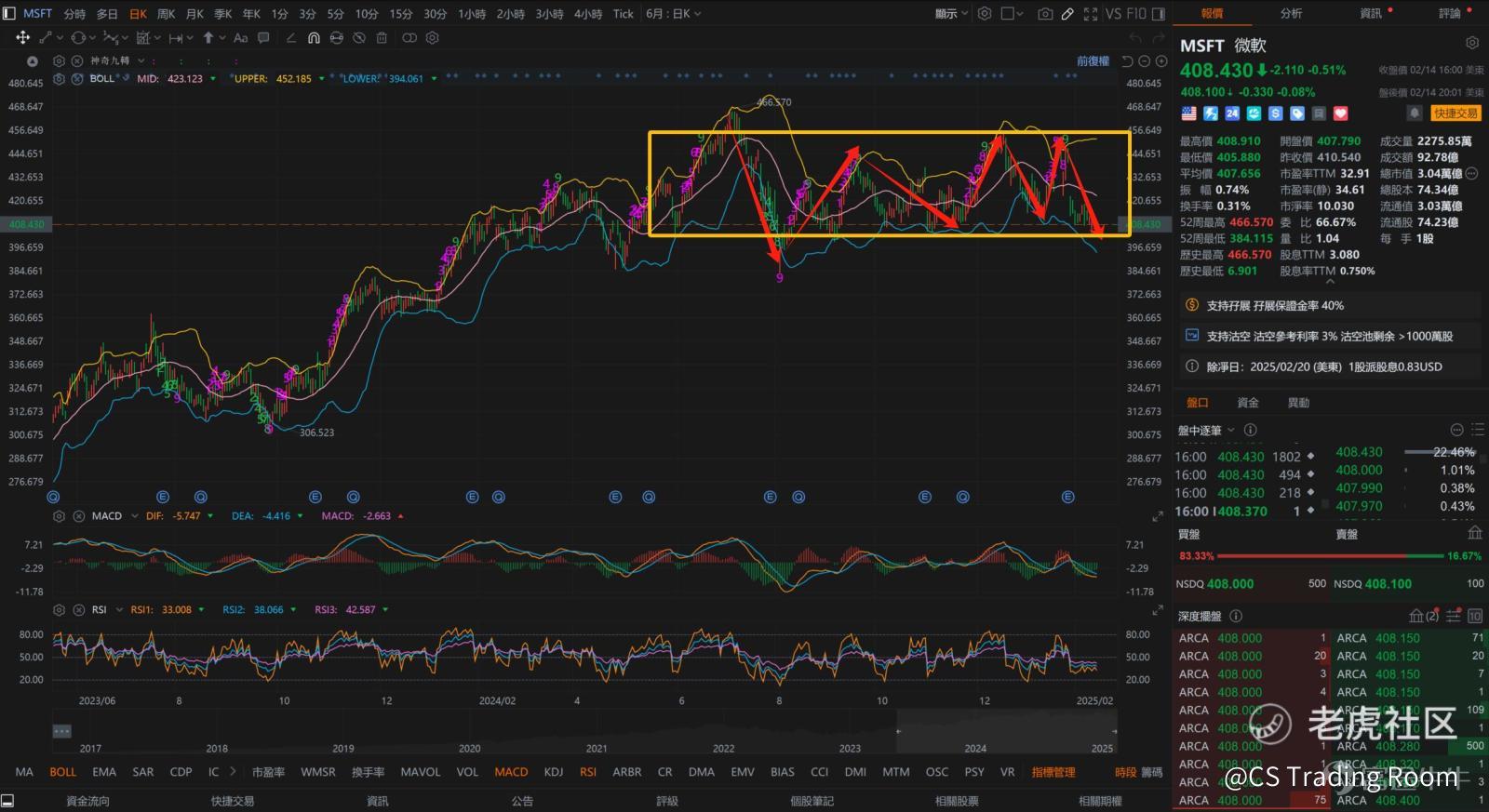
Task: Activate the pencil drawing icon
Action: [x=1067, y=14]
